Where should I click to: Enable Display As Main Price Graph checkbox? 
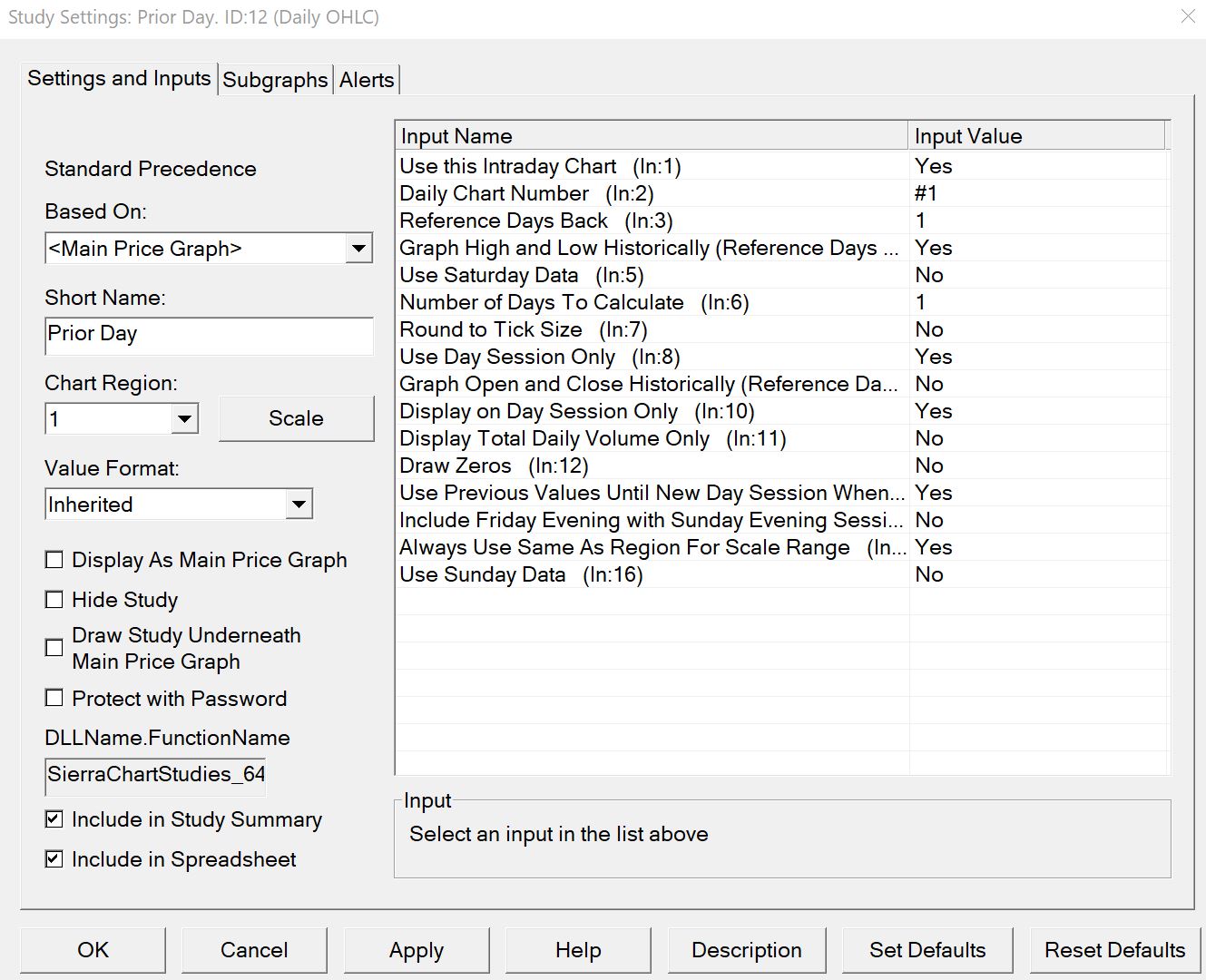(x=54, y=560)
